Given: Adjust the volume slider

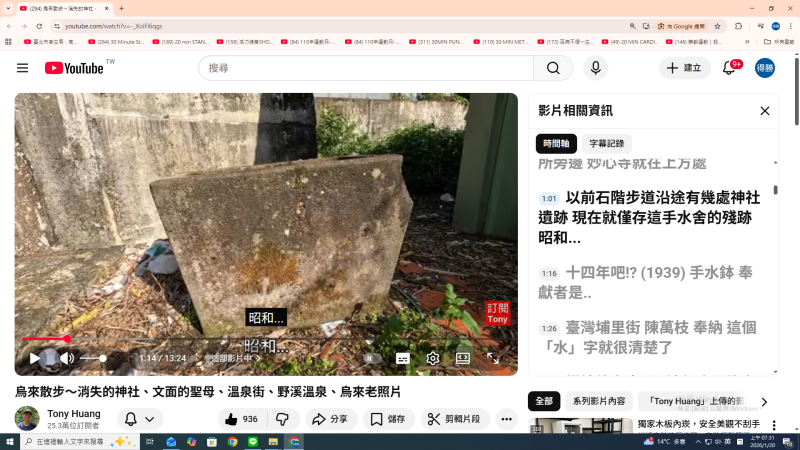Looking at the screenshot, I should point(93,358).
